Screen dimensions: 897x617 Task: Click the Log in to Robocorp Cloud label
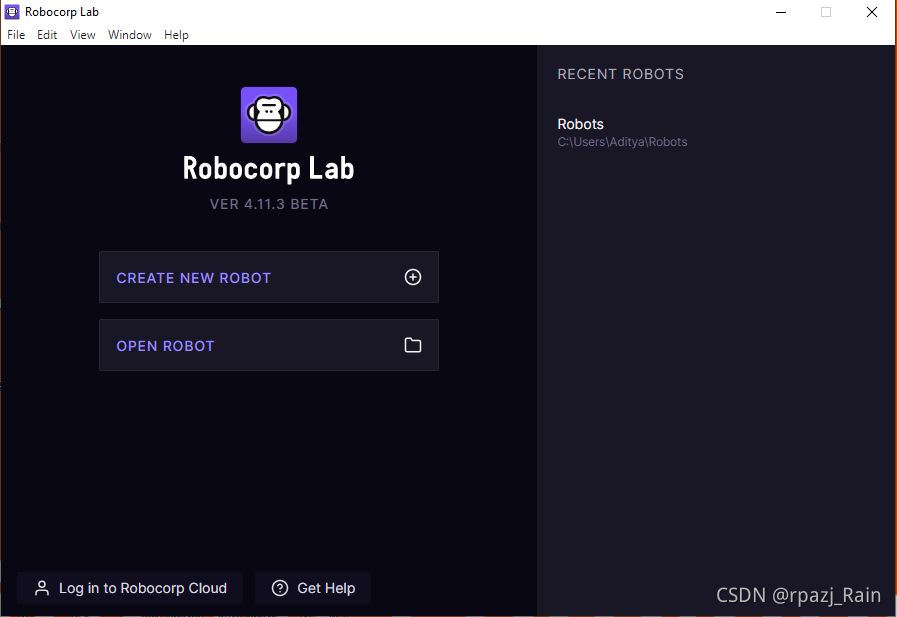coord(143,588)
